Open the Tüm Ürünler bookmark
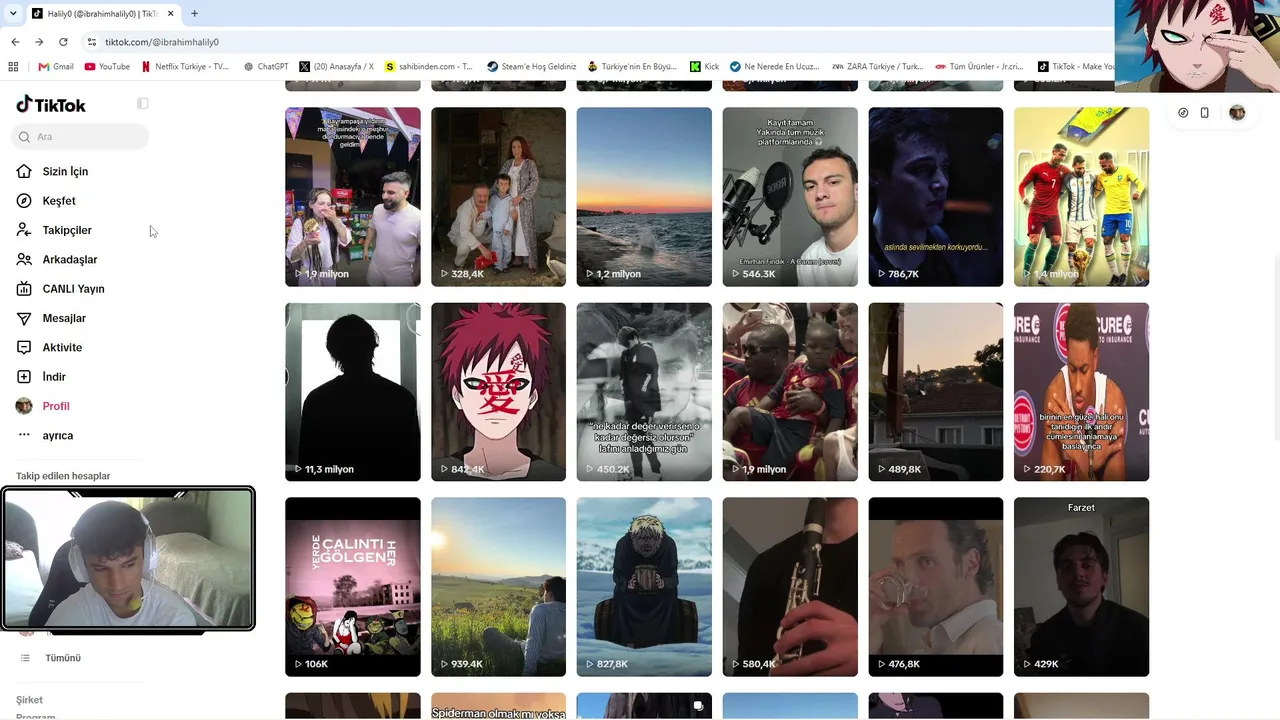Screen dimensions: 1280x720 979,67
